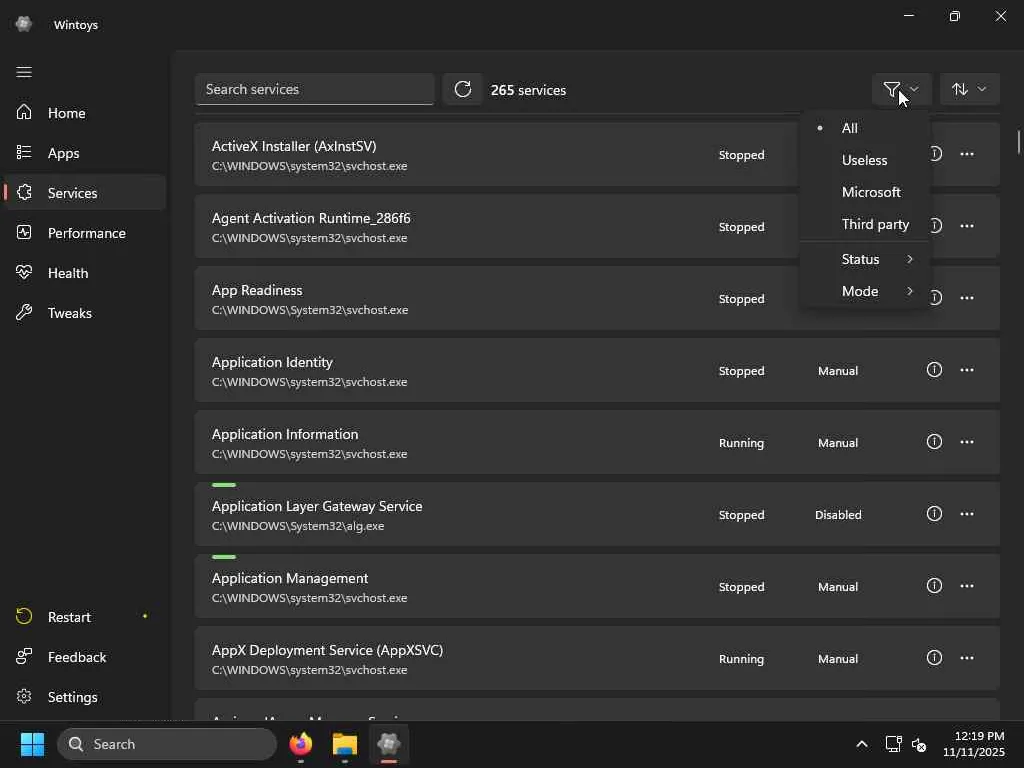Viewport: 1024px width, 768px height.
Task: Open the sort order dropdown
Action: 969,90
